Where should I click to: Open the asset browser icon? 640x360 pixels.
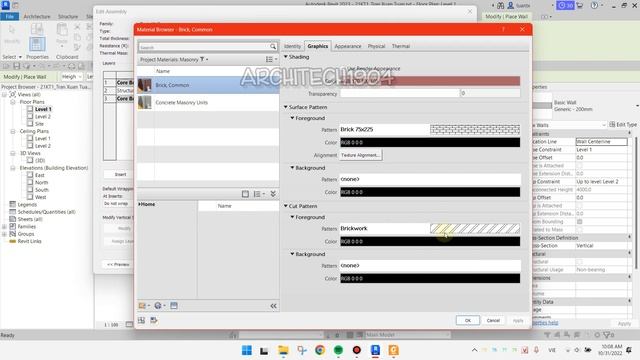174,306
